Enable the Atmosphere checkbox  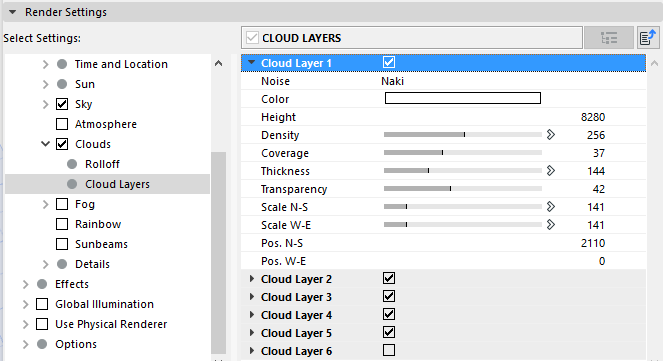pyautogui.click(x=62, y=124)
